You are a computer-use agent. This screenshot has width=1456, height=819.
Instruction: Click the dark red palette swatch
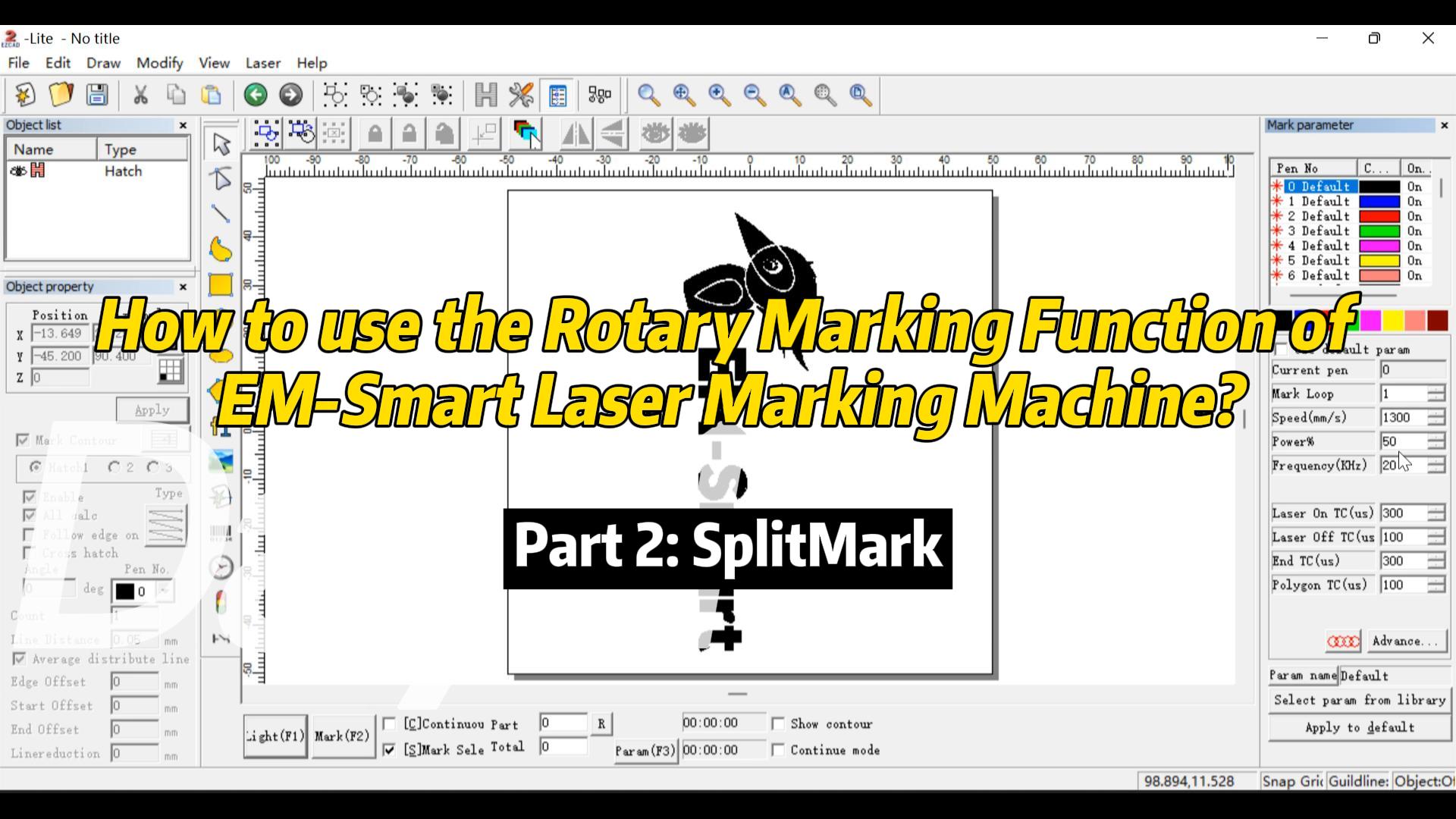click(1437, 321)
